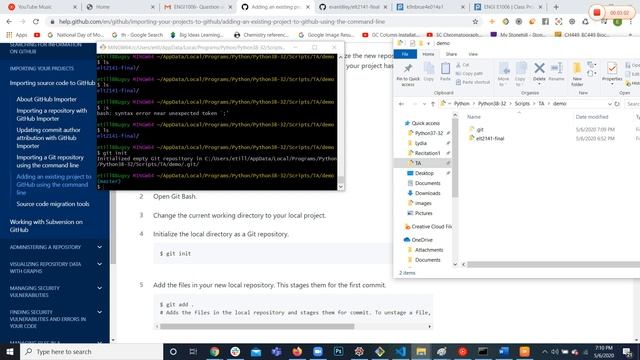Select TA in Quick access pane
The image size is (640, 360).
point(418,163)
